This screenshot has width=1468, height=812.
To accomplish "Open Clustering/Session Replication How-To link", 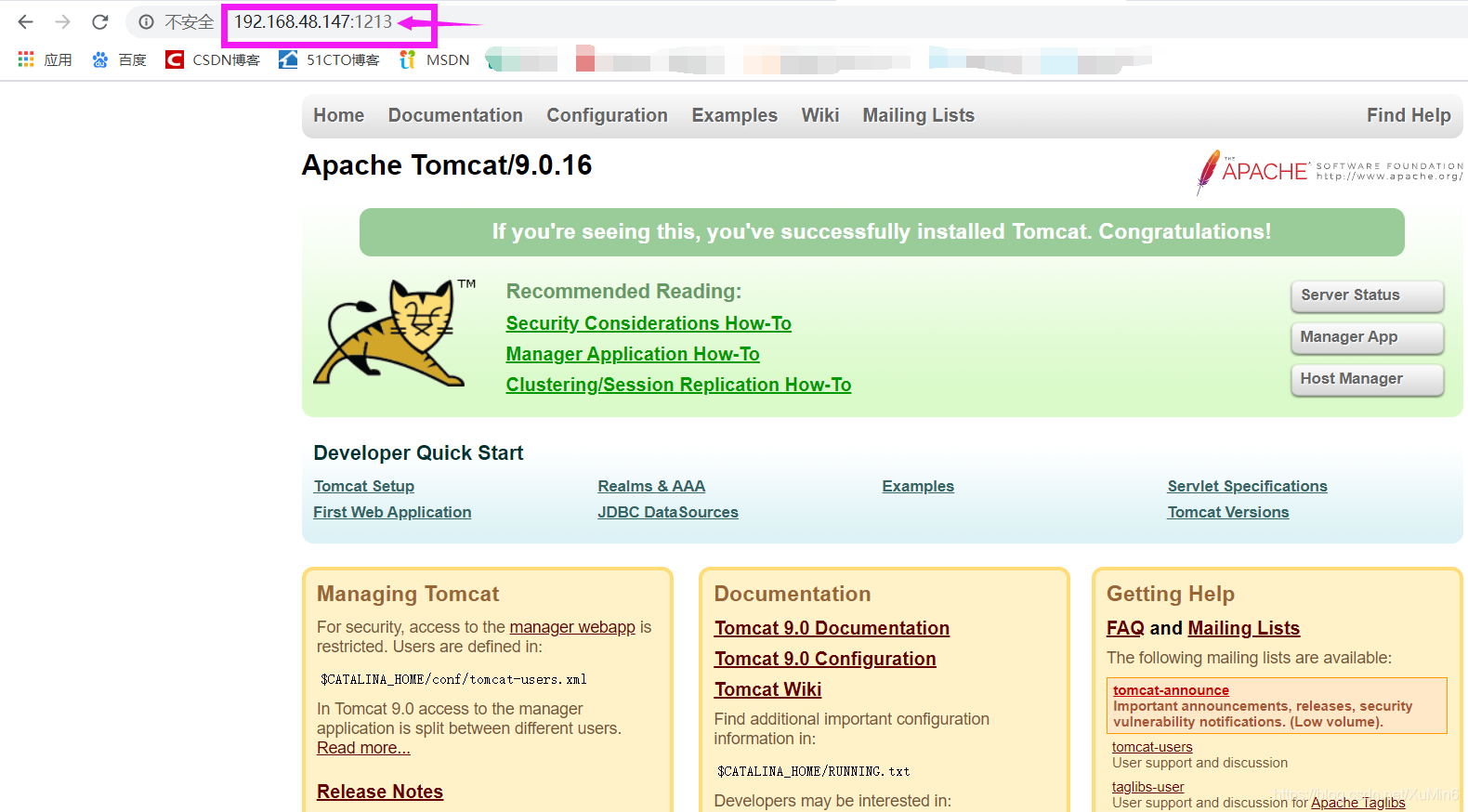I will (678, 385).
